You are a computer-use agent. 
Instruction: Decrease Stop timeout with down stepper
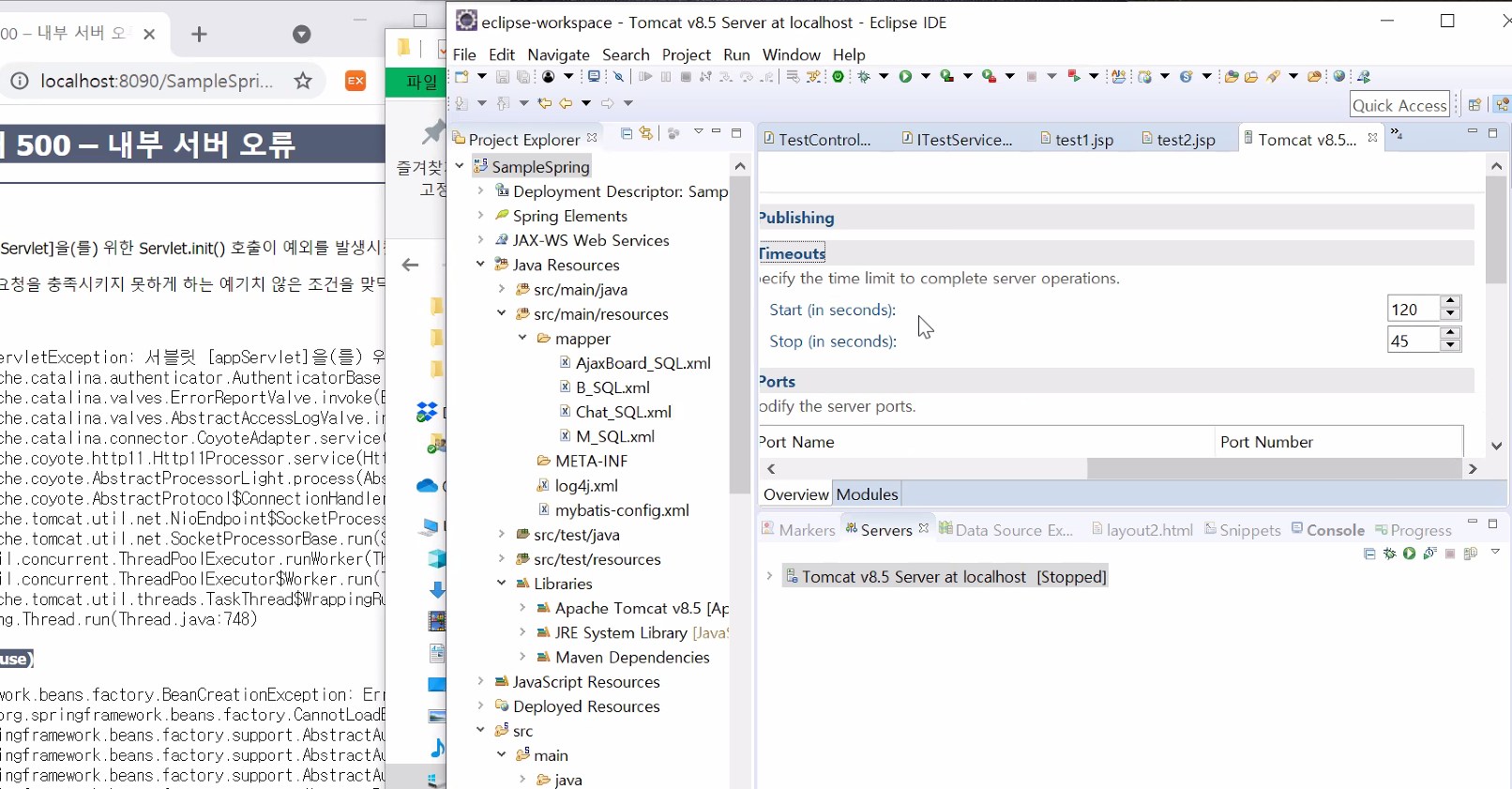[x=1451, y=346]
